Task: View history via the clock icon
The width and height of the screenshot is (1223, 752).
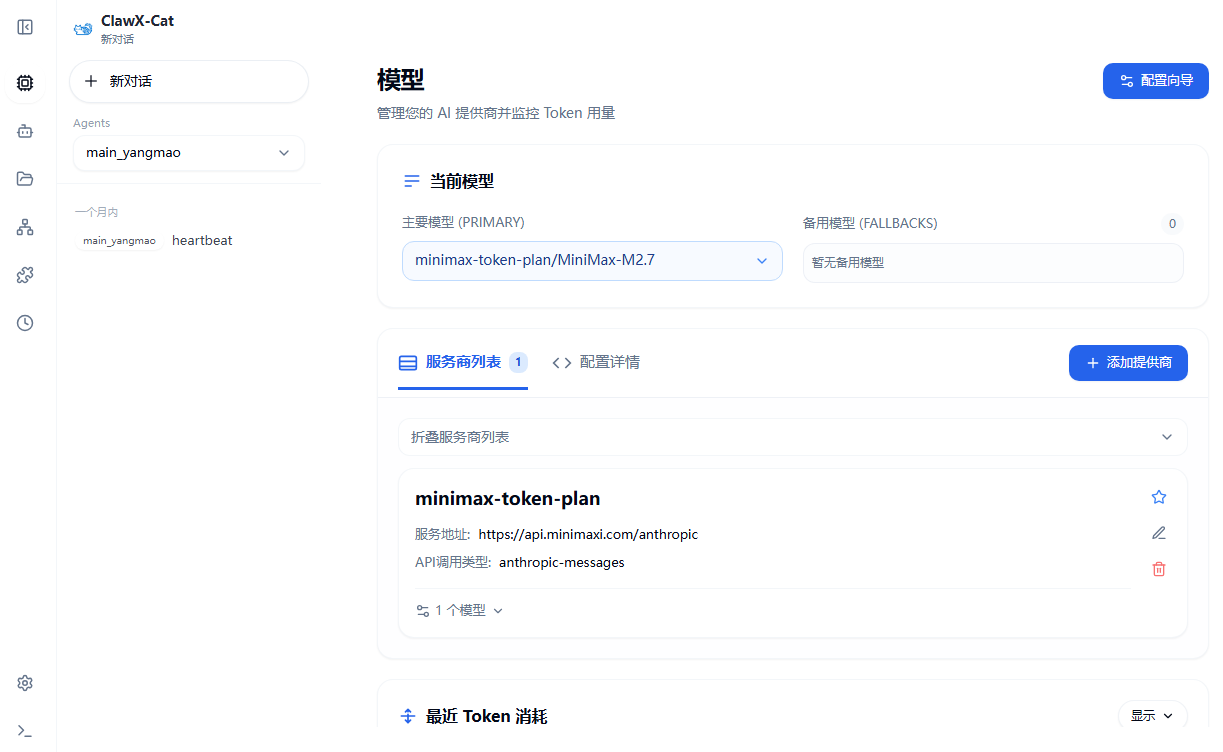Action: tap(24, 322)
